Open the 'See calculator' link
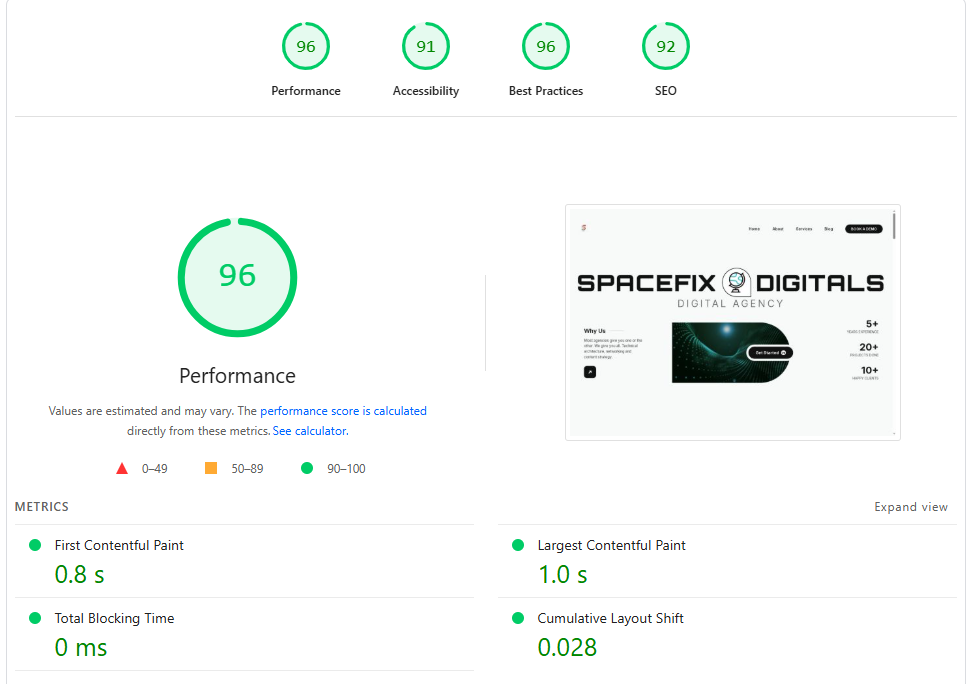974x684 pixels. coord(309,431)
